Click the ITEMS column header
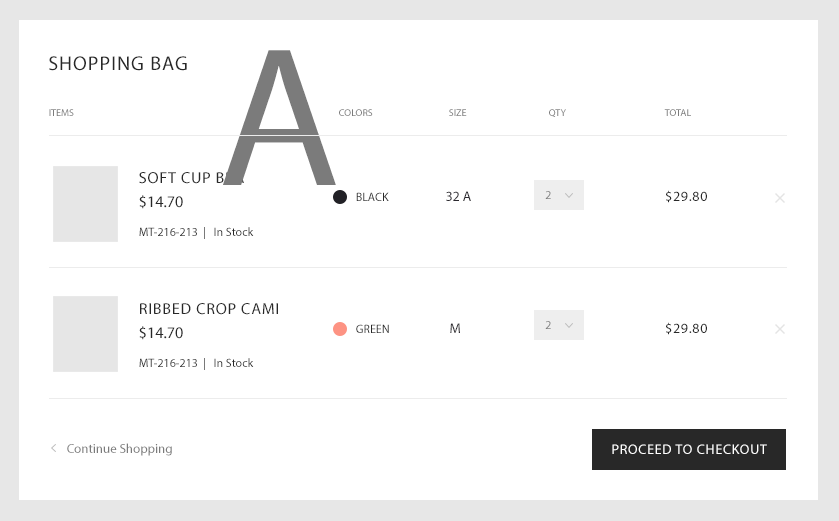The image size is (839, 521). tap(61, 113)
